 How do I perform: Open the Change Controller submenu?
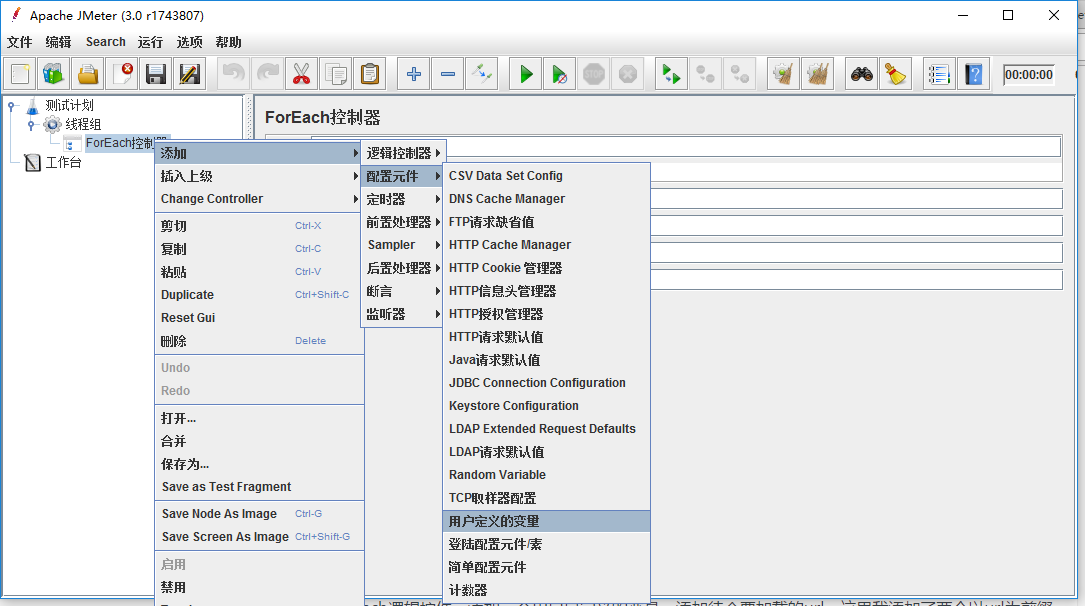click(x=259, y=199)
